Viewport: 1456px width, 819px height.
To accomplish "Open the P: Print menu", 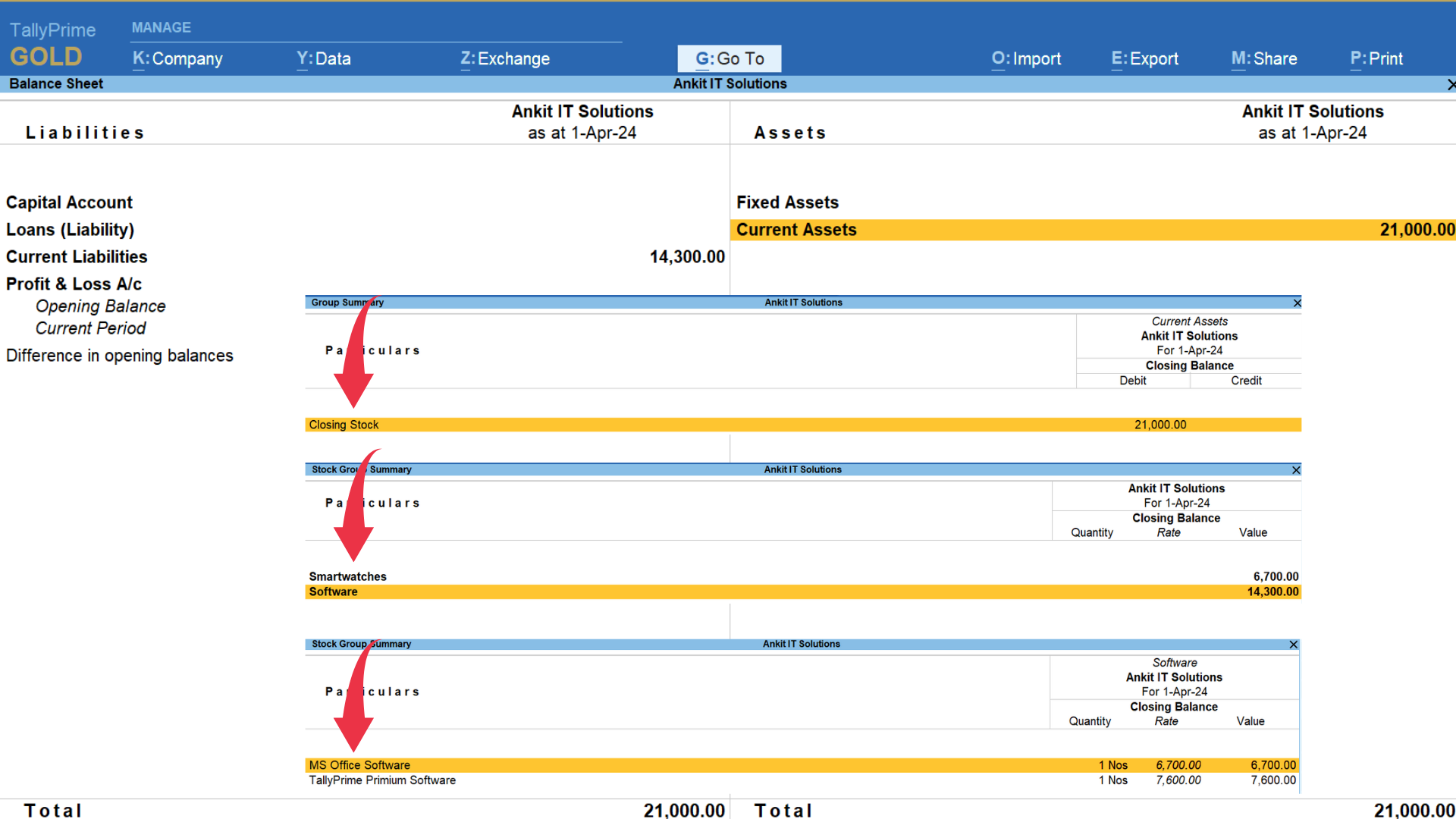I will point(1376,58).
